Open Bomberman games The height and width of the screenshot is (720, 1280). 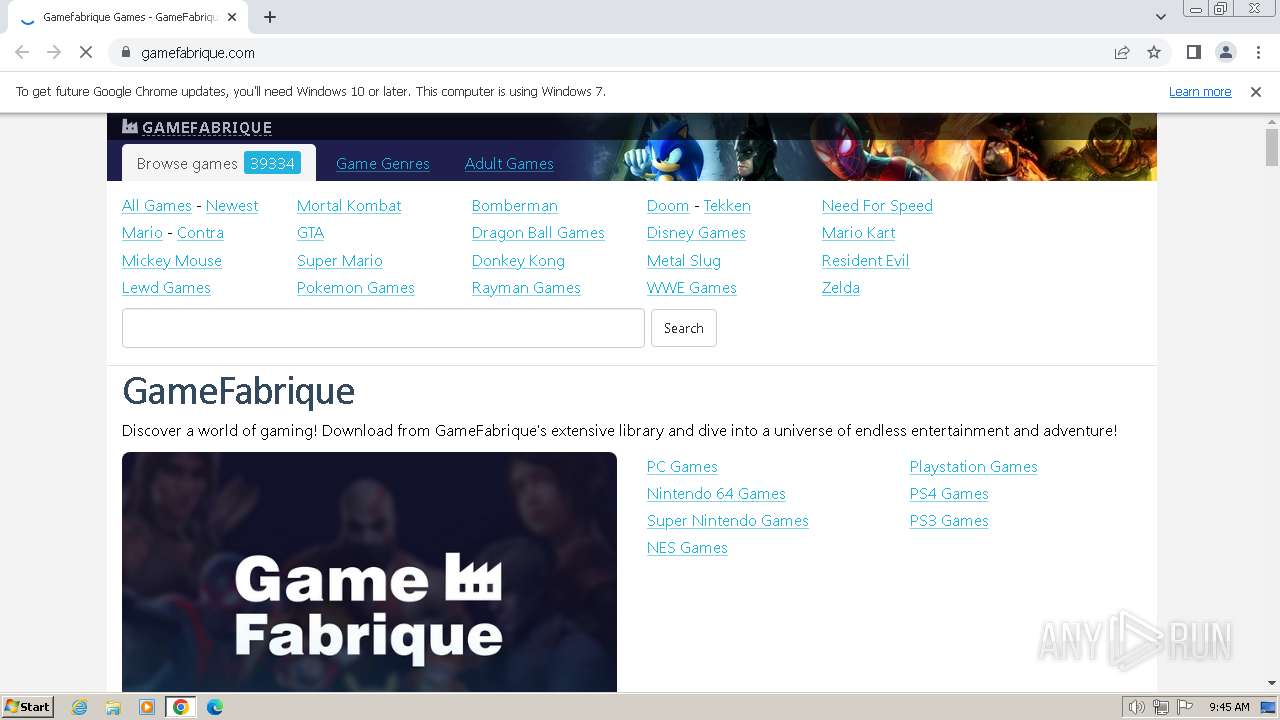click(515, 206)
